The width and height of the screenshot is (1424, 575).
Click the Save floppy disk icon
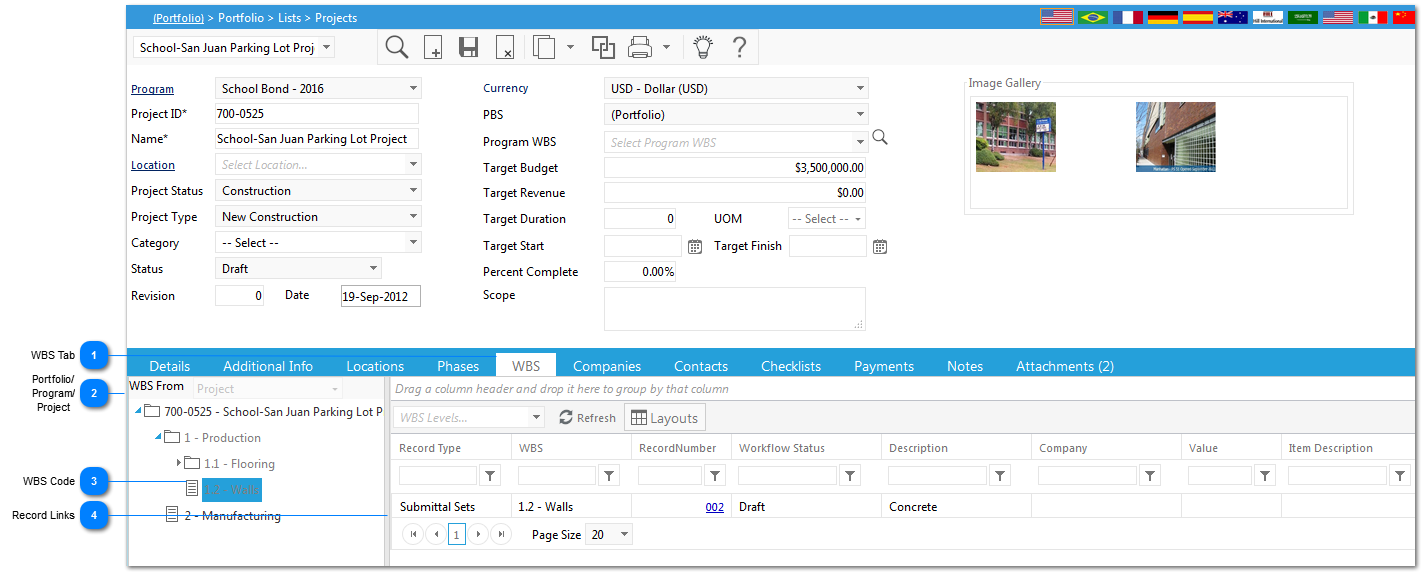(468, 48)
